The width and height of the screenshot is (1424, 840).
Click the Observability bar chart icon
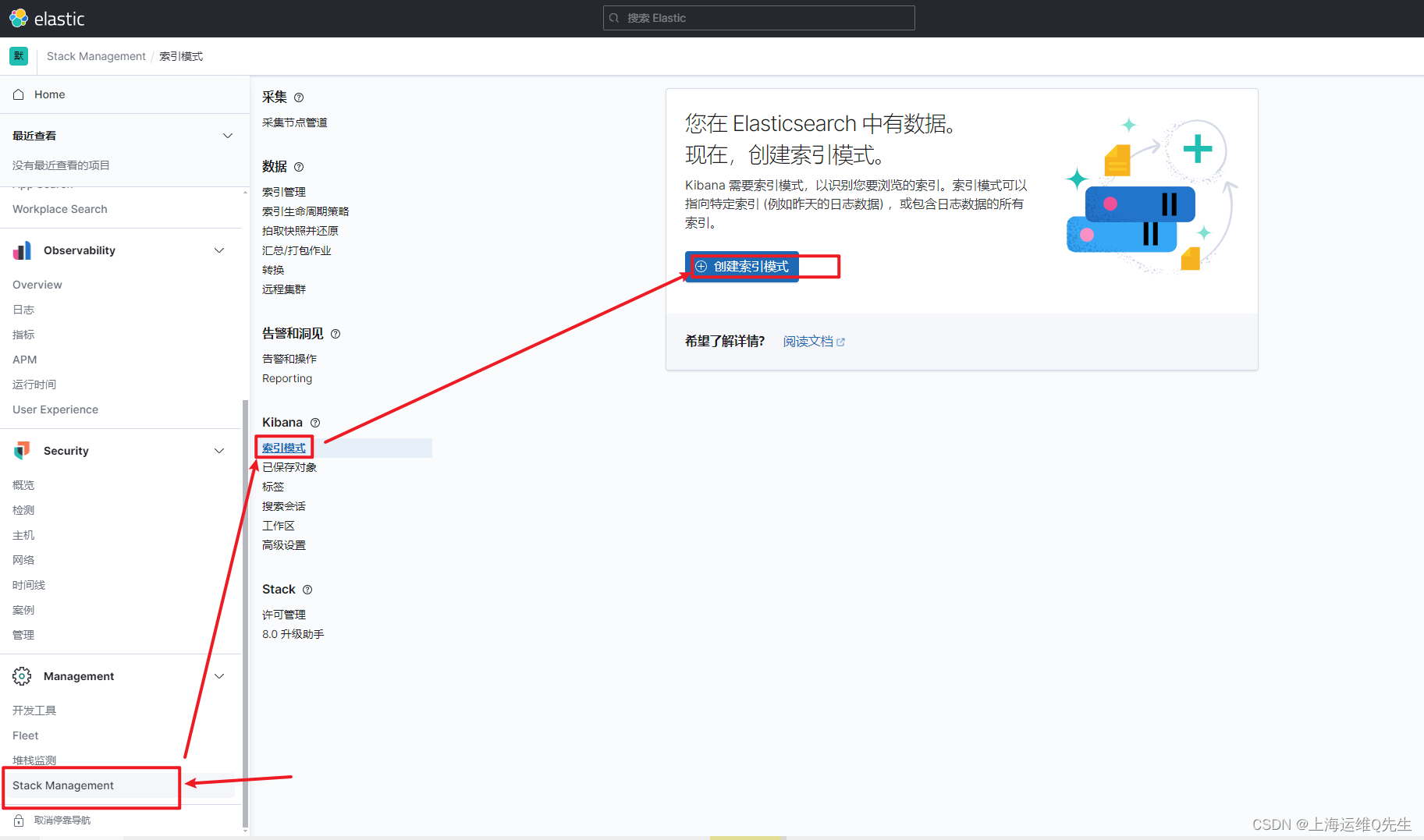click(22, 250)
